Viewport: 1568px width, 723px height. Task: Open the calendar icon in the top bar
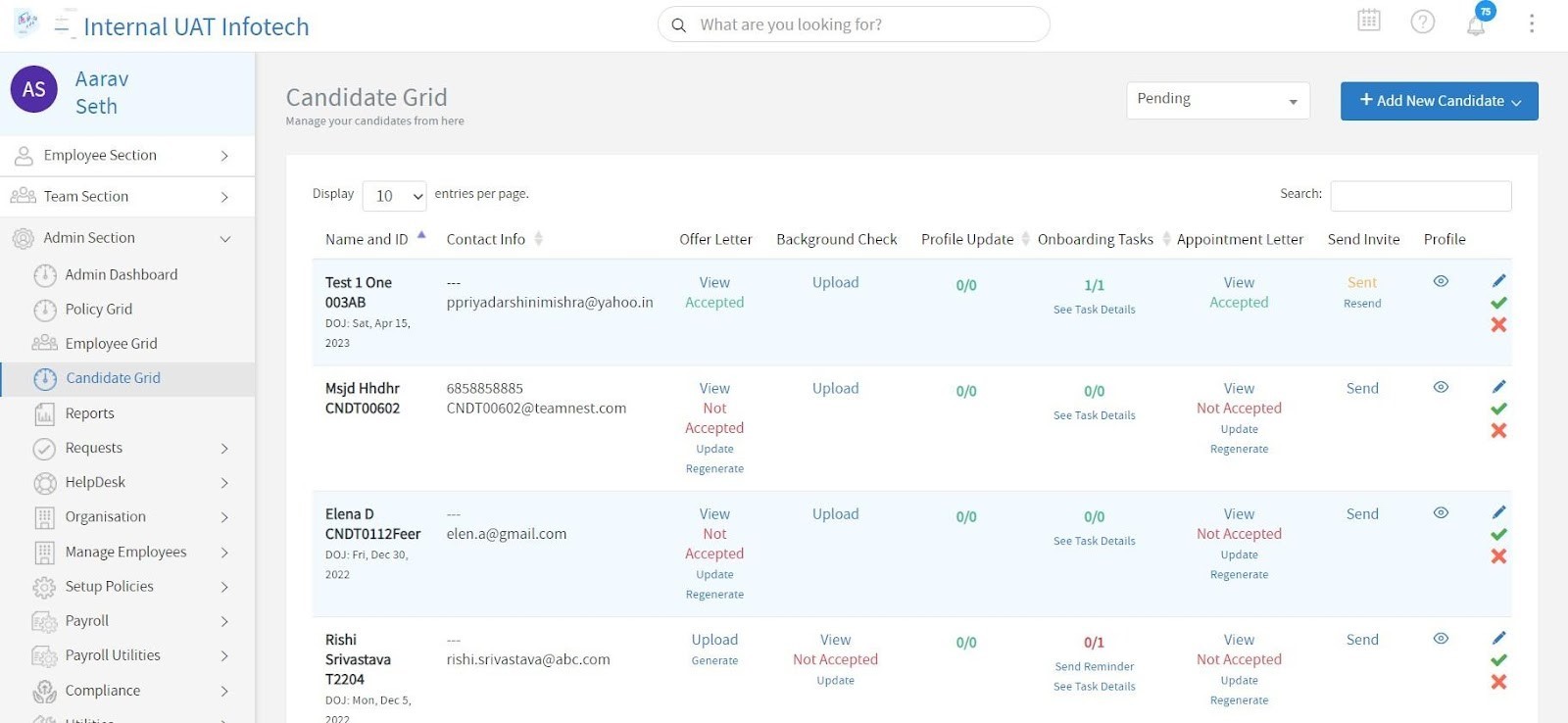pyautogui.click(x=1369, y=21)
